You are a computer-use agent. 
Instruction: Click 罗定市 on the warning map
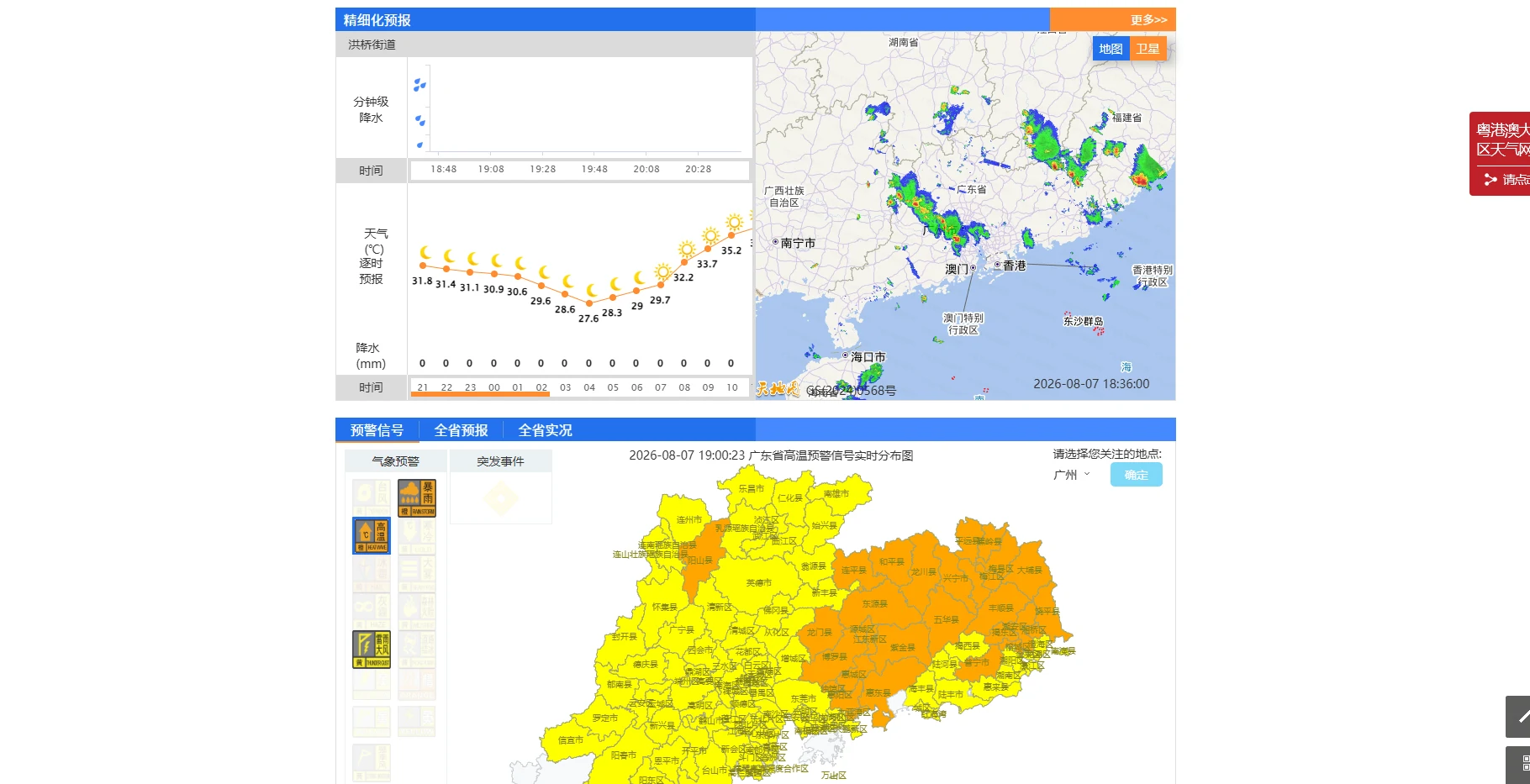604,718
